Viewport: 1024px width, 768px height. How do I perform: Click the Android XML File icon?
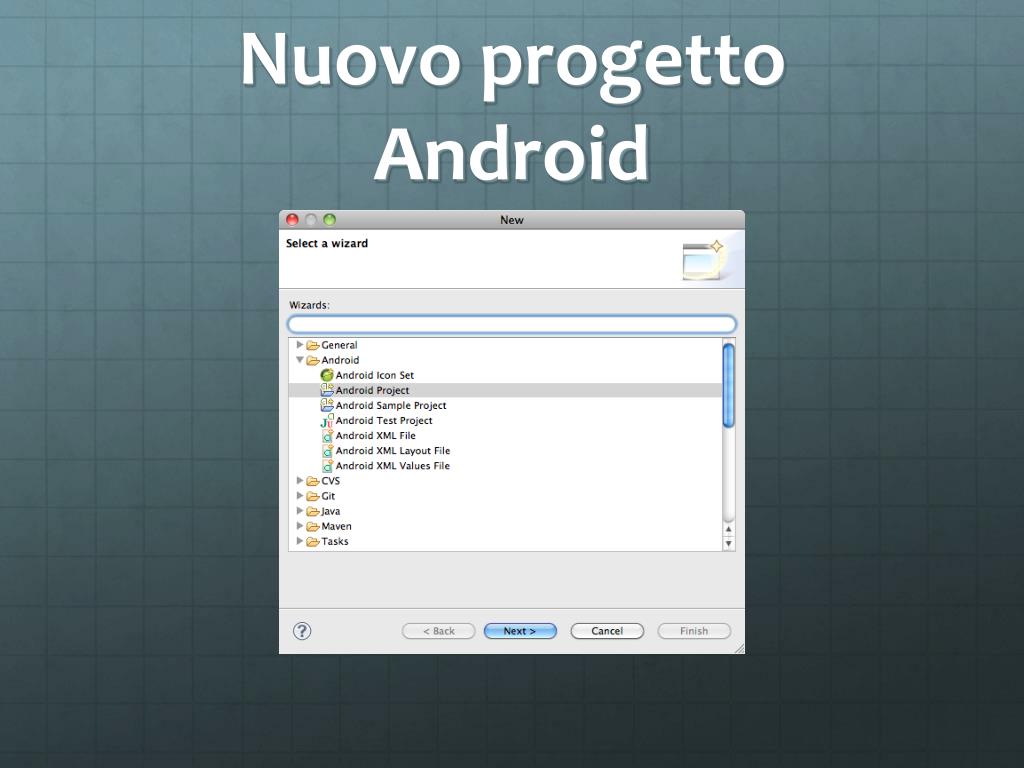click(327, 436)
